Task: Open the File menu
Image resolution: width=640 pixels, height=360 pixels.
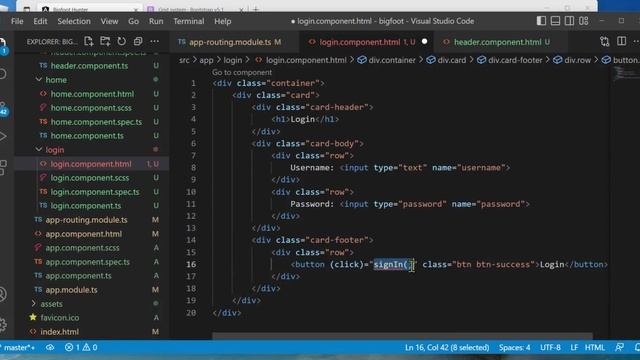Action: [17, 21]
